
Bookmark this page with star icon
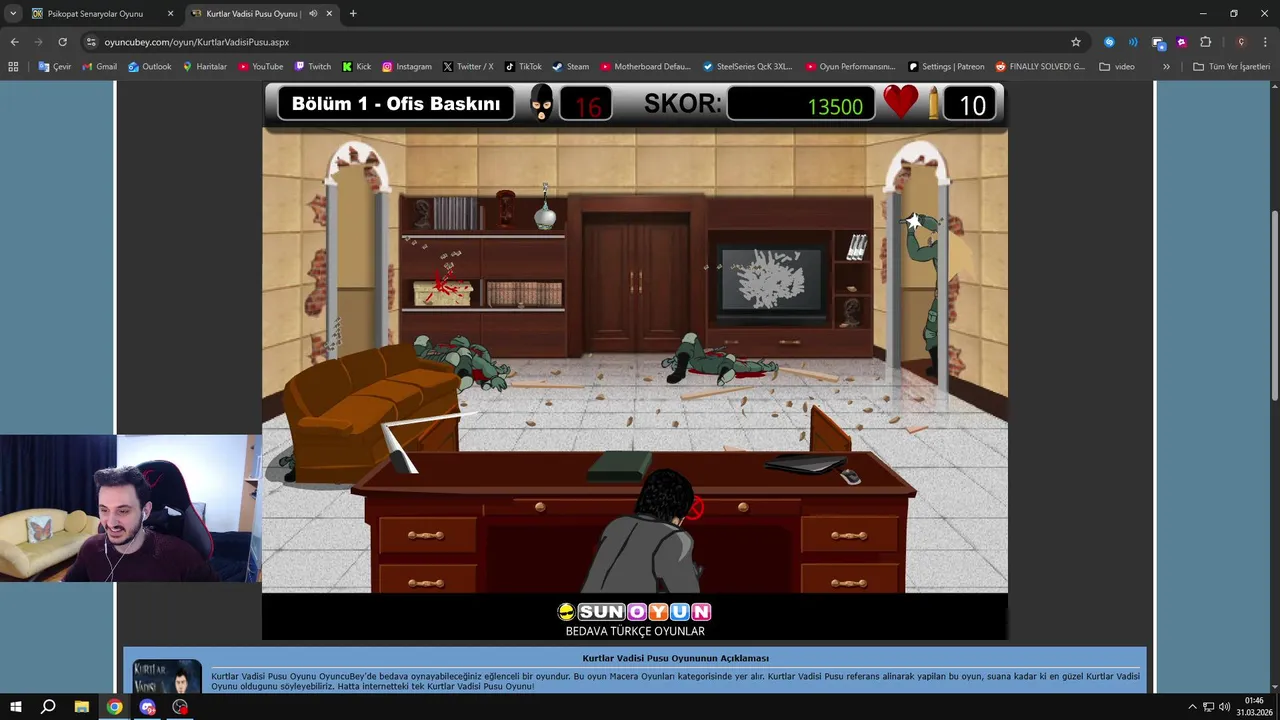(1076, 42)
